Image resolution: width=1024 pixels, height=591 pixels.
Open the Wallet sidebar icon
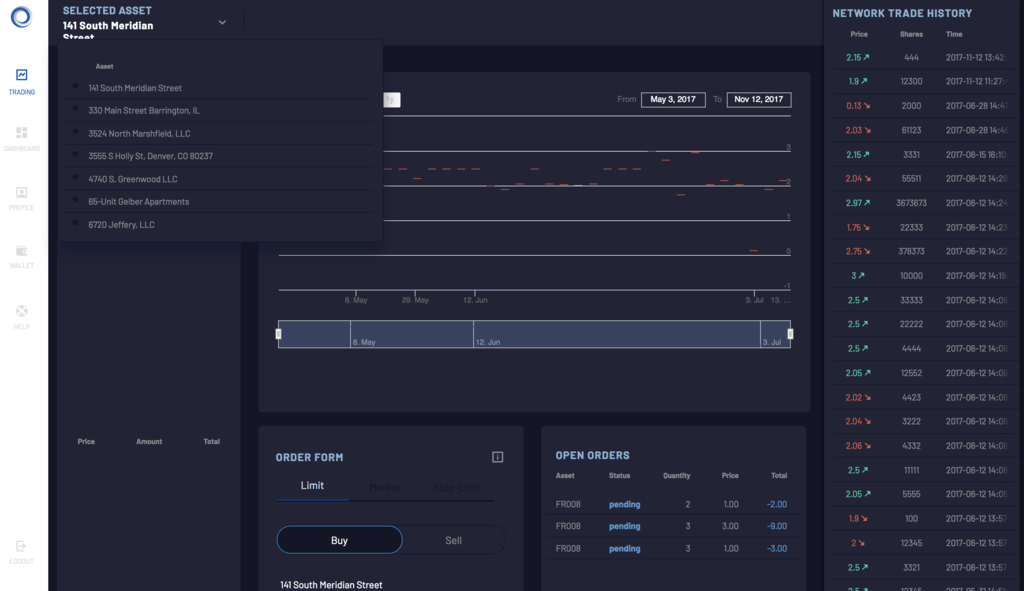pyautogui.click(x=22, y=251)
